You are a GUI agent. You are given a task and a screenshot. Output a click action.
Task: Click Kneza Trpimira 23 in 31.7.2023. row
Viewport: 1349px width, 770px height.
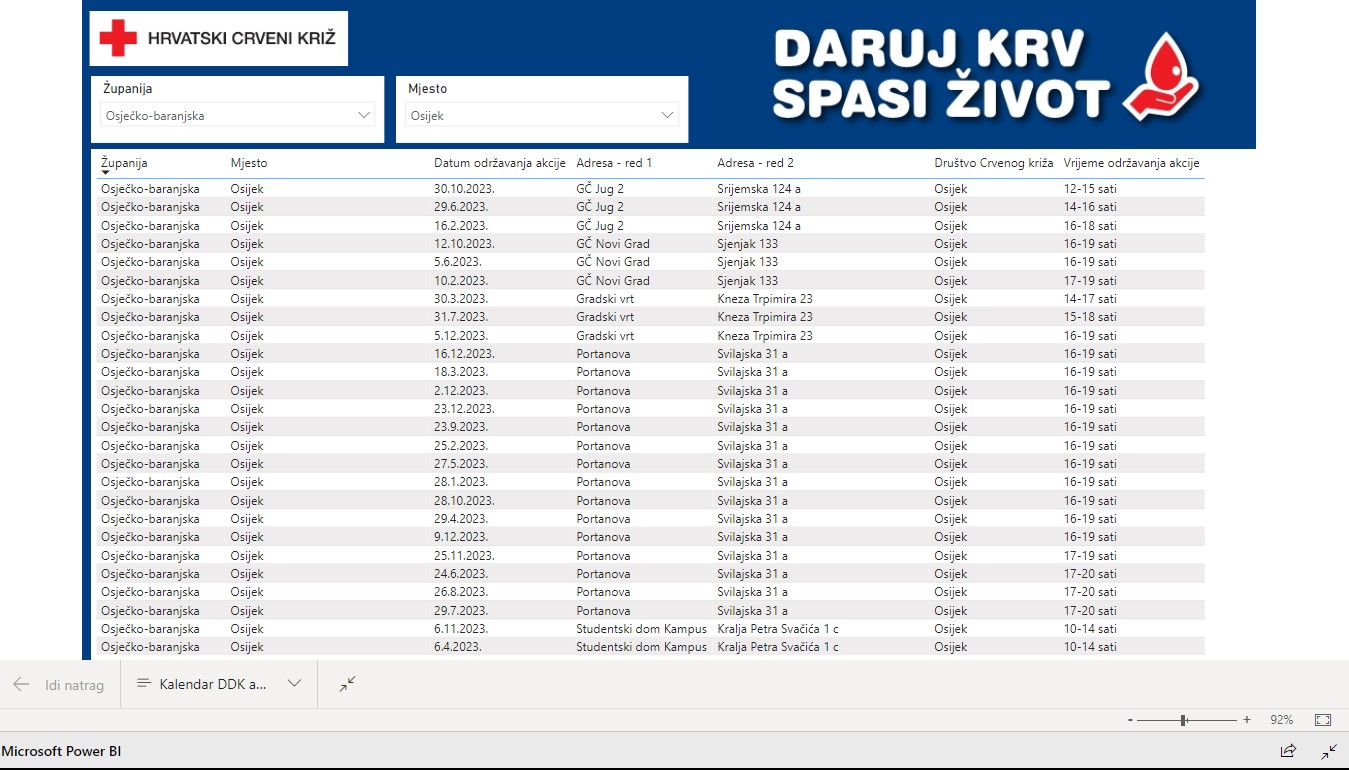(765, 317)
